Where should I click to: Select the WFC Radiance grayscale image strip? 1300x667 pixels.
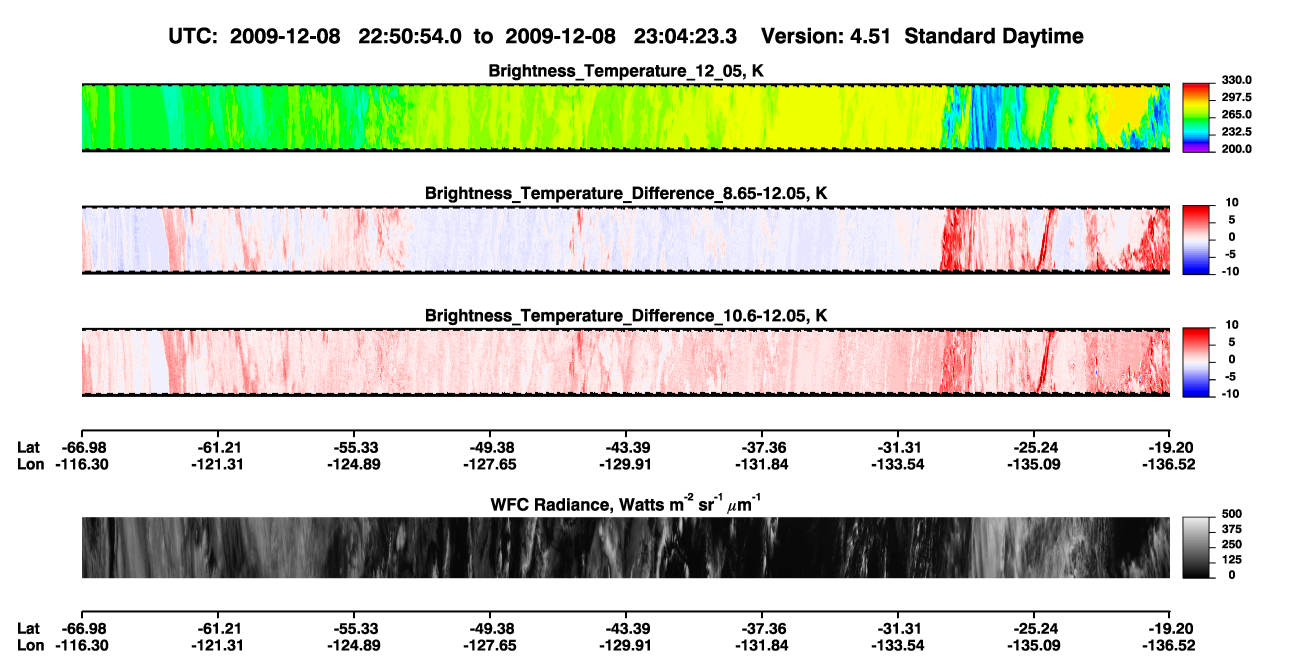pos(626,547)
